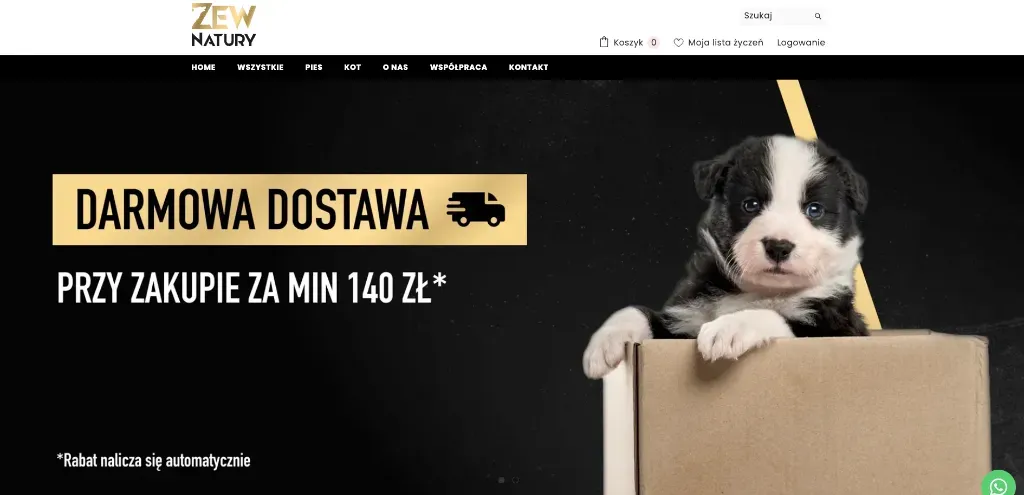The image size is (1024, 495).
Task: Open the WhatsApp chat bubble
Action: [x=999, y=485]
